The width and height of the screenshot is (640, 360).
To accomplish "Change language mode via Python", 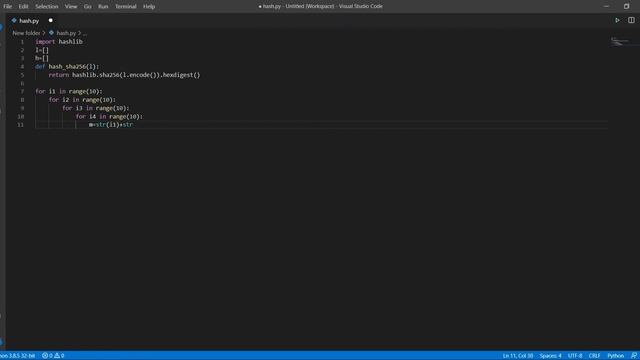I will point(615,356).
